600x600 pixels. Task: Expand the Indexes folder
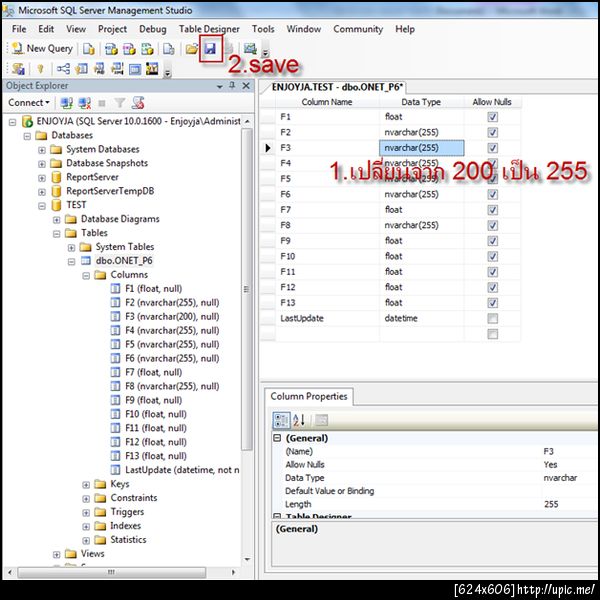click(86, 527)
